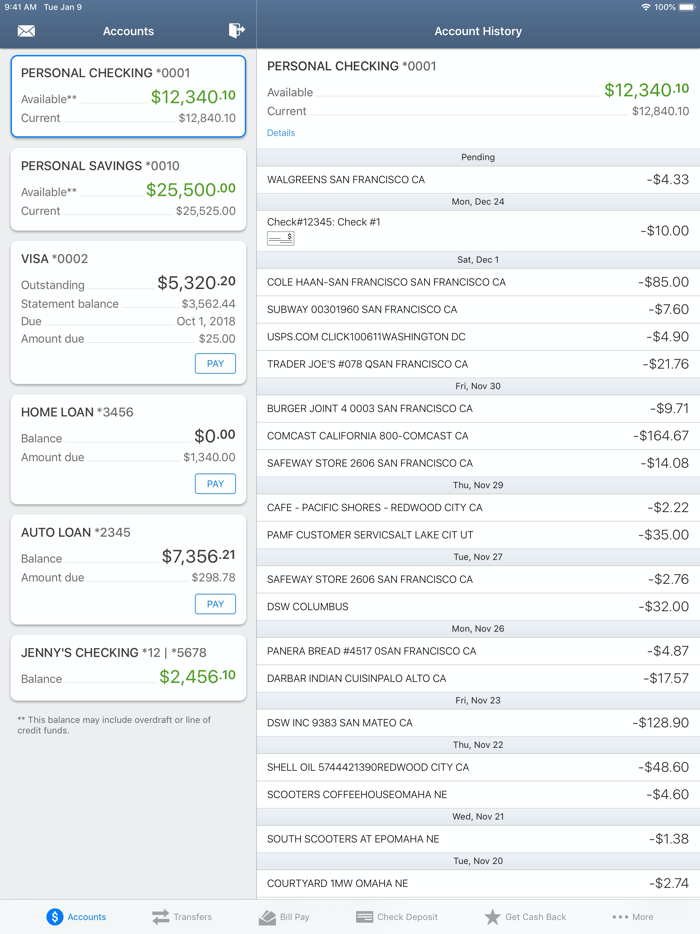The image size is (700, 934).
Task: Pay the Home Loan amount due
Action: pyautogui.click(x=215, y=483)
